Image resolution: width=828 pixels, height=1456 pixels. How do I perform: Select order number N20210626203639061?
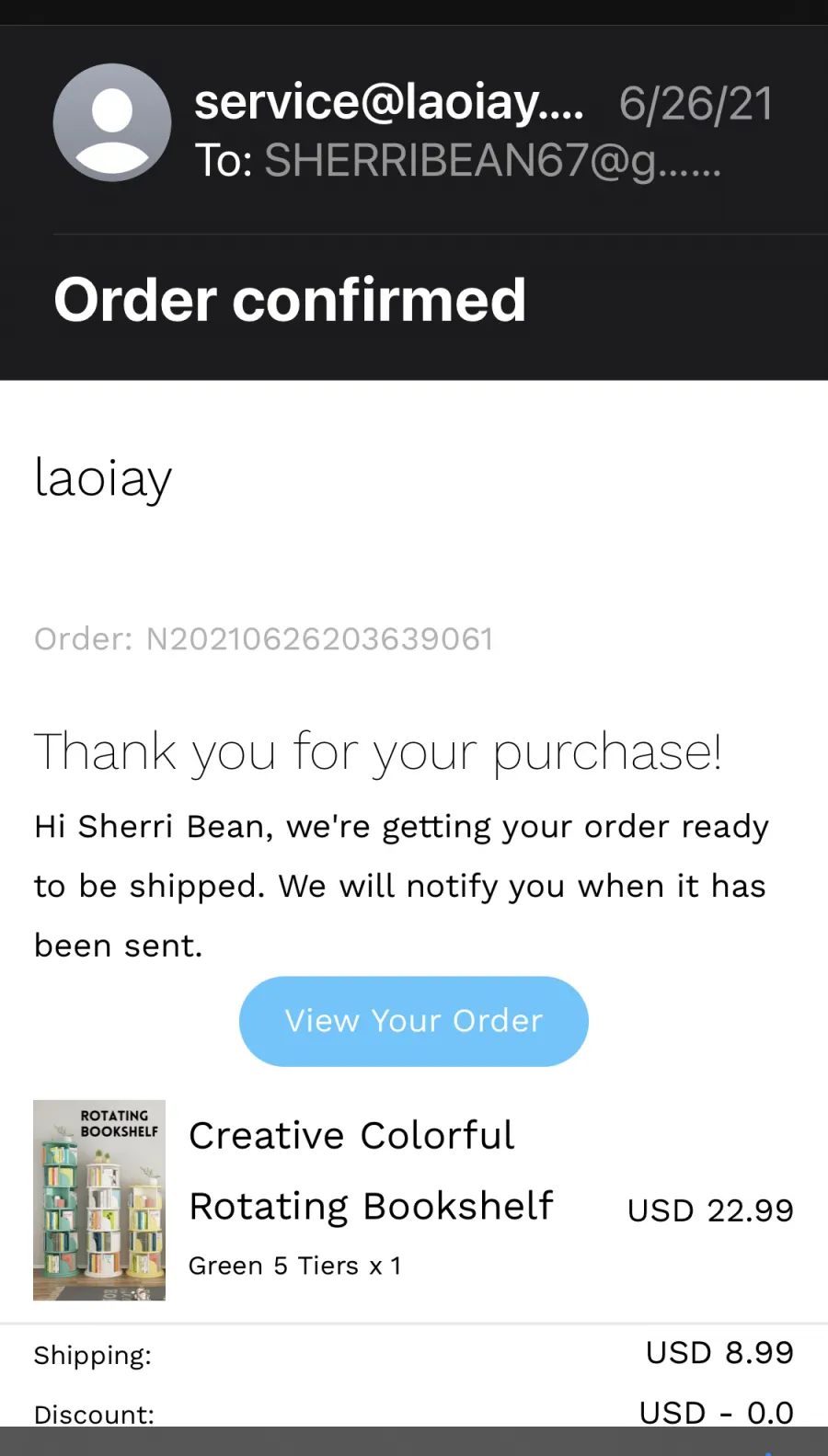point(319,638)
